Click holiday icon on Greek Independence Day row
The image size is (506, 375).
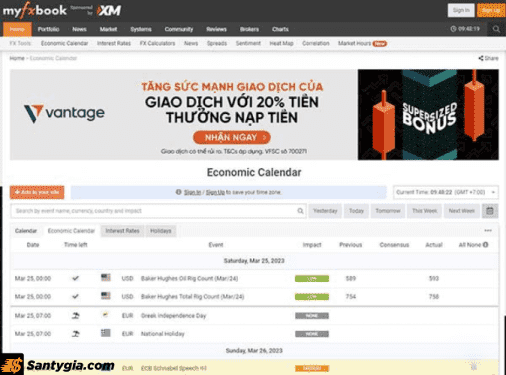coord(76,315)
